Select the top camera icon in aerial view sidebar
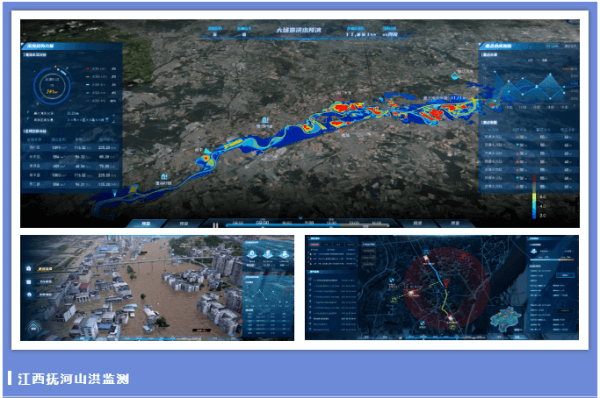 (29, 269)
